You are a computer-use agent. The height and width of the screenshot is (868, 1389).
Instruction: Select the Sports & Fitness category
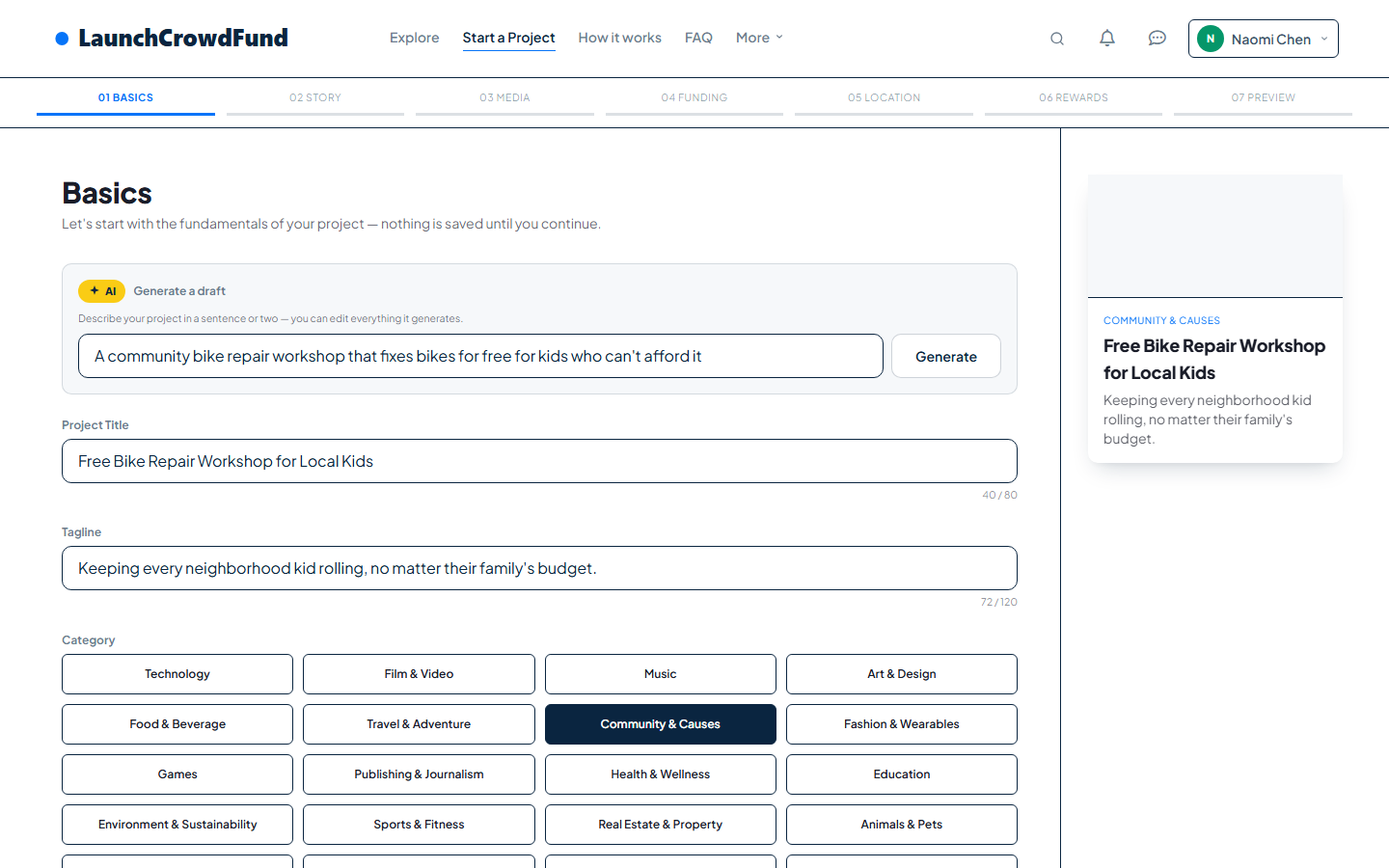click(419, 825)
